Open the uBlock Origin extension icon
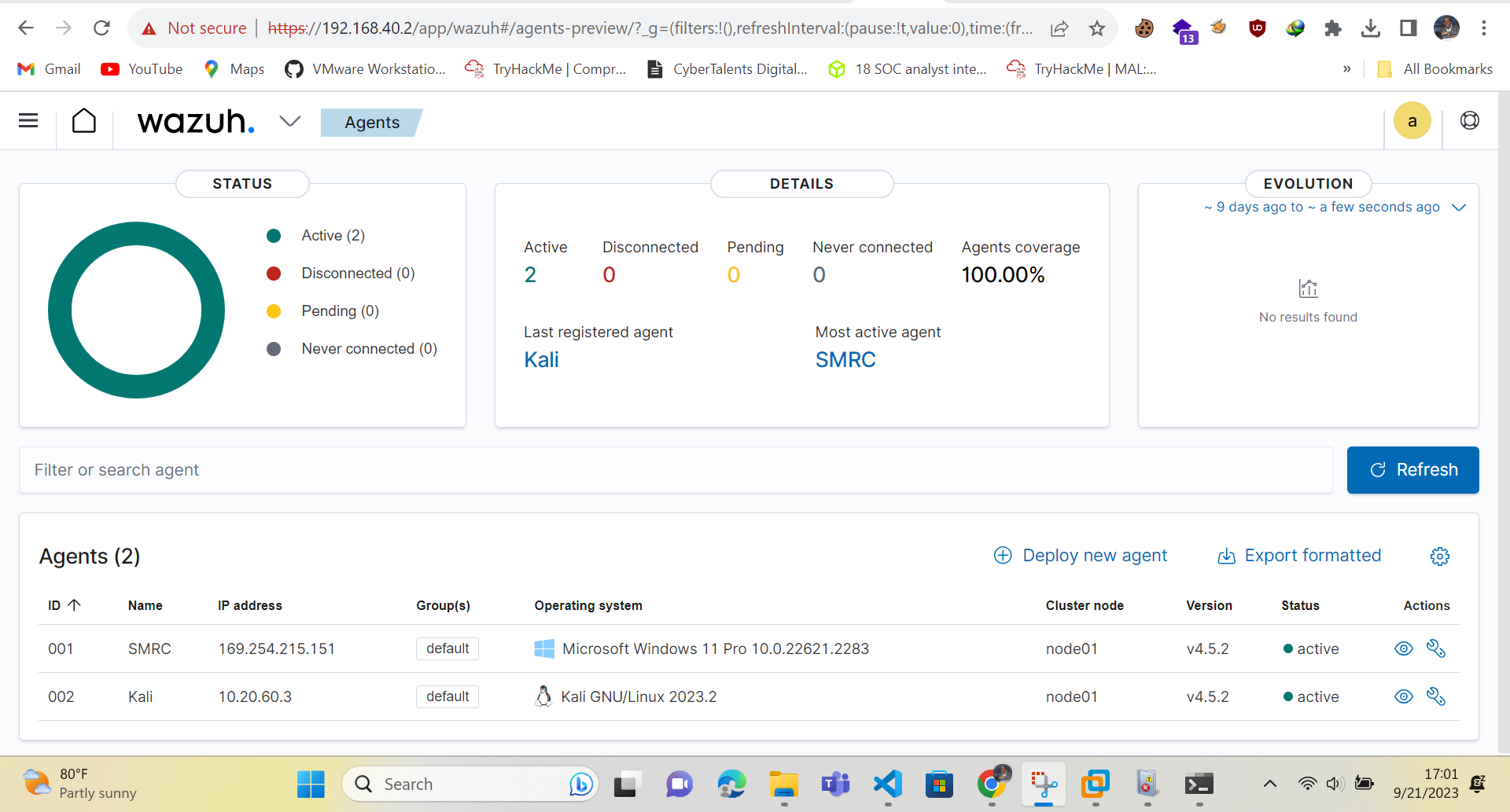1510x812 pixels. point(1258,29)
